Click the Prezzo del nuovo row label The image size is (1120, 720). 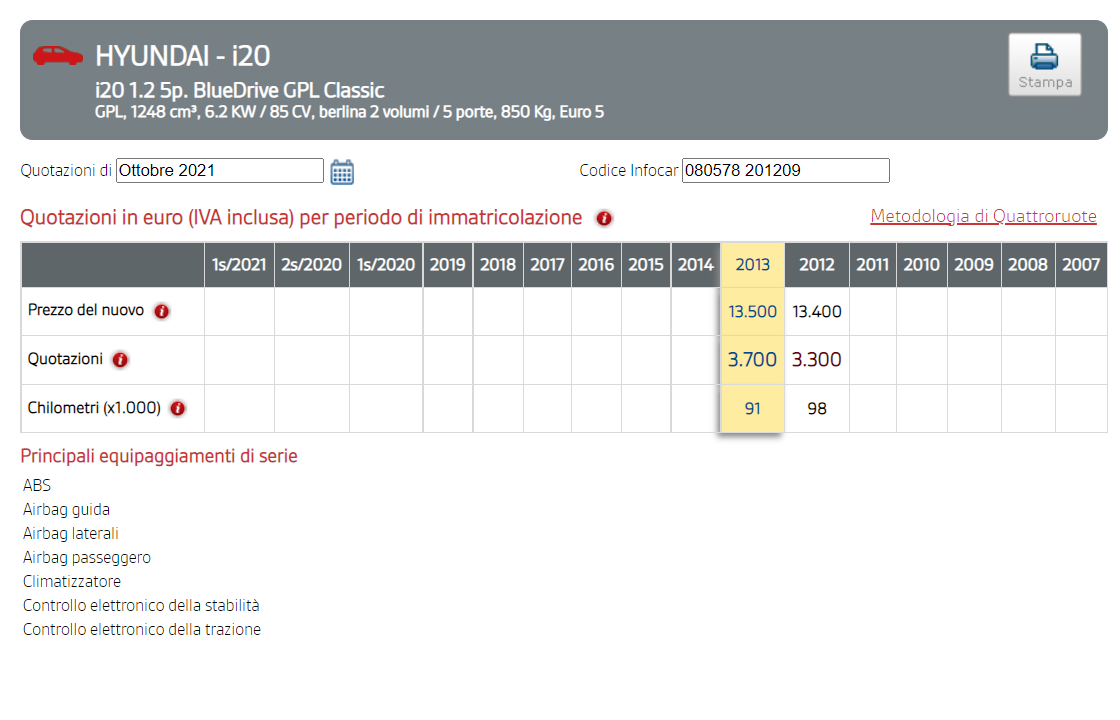(x=86, y=310)
